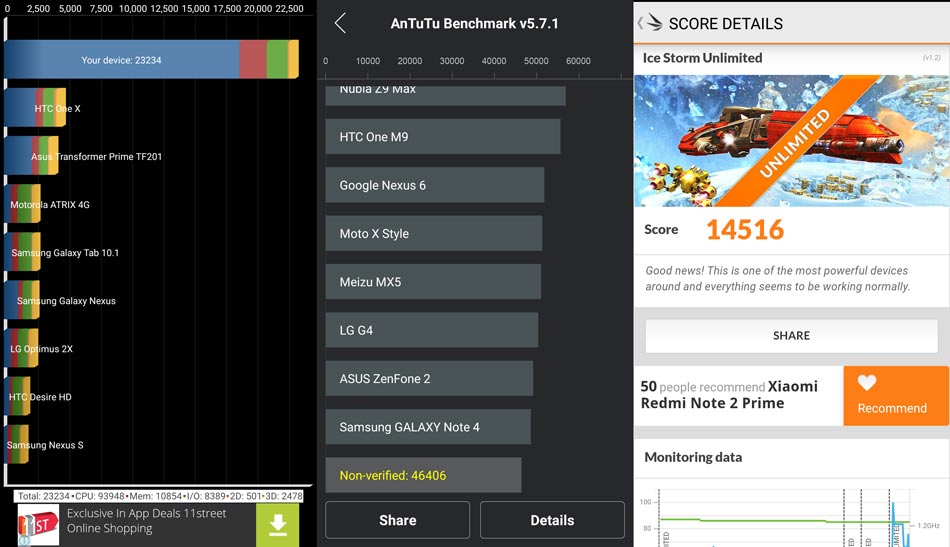Open the Exclusive In App Deals ad
Image resolution: width=950 pixels, height=547 pixels.
coord(158,525)
